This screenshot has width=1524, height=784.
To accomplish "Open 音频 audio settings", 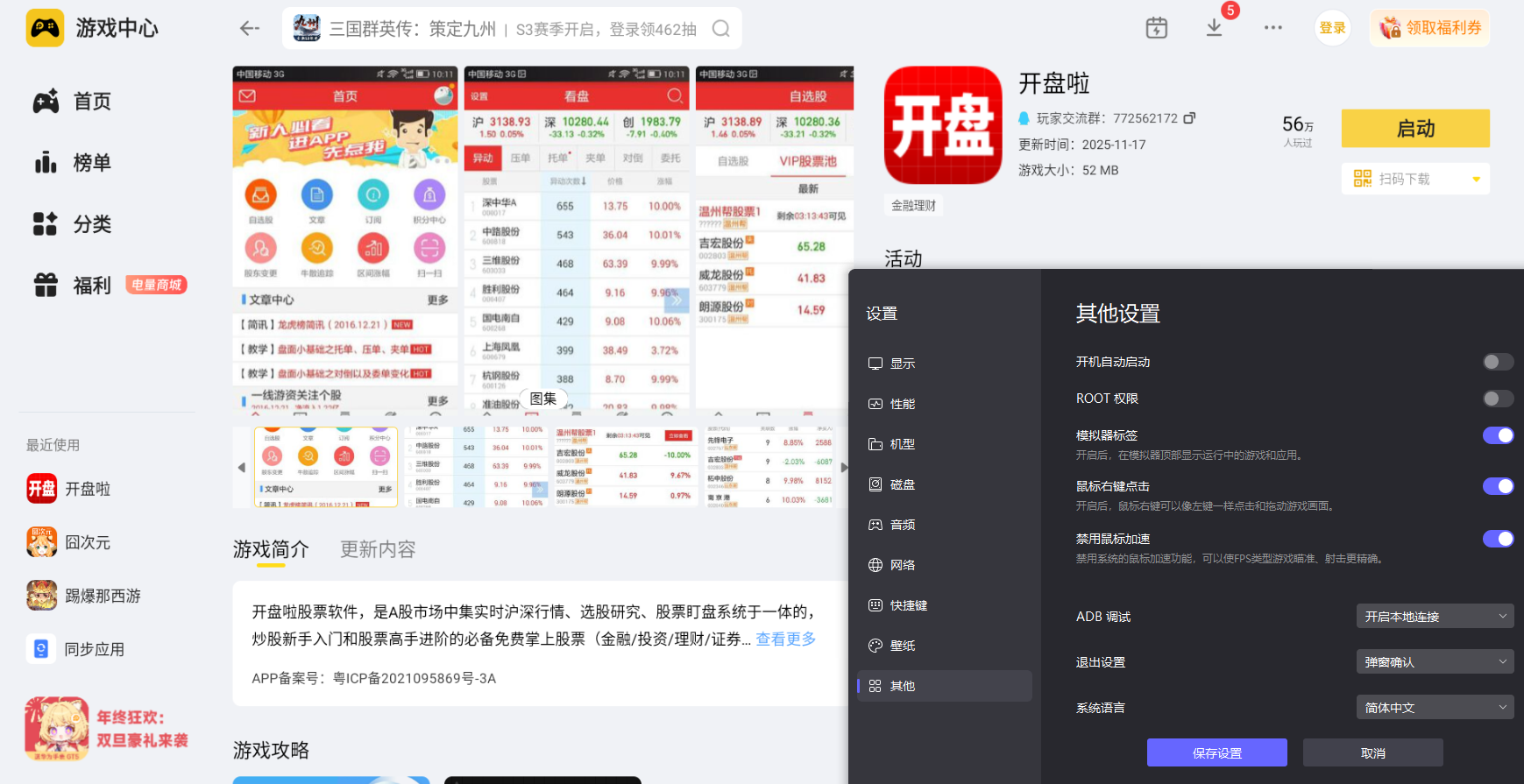I will 945,525.
